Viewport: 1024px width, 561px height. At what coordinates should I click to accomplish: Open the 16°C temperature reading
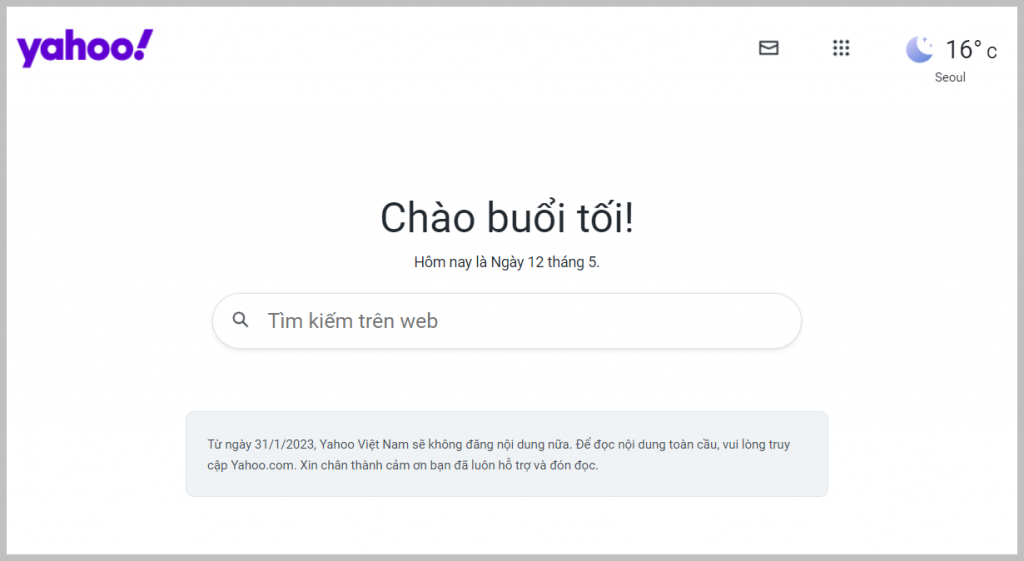click(x=971, y=50)
